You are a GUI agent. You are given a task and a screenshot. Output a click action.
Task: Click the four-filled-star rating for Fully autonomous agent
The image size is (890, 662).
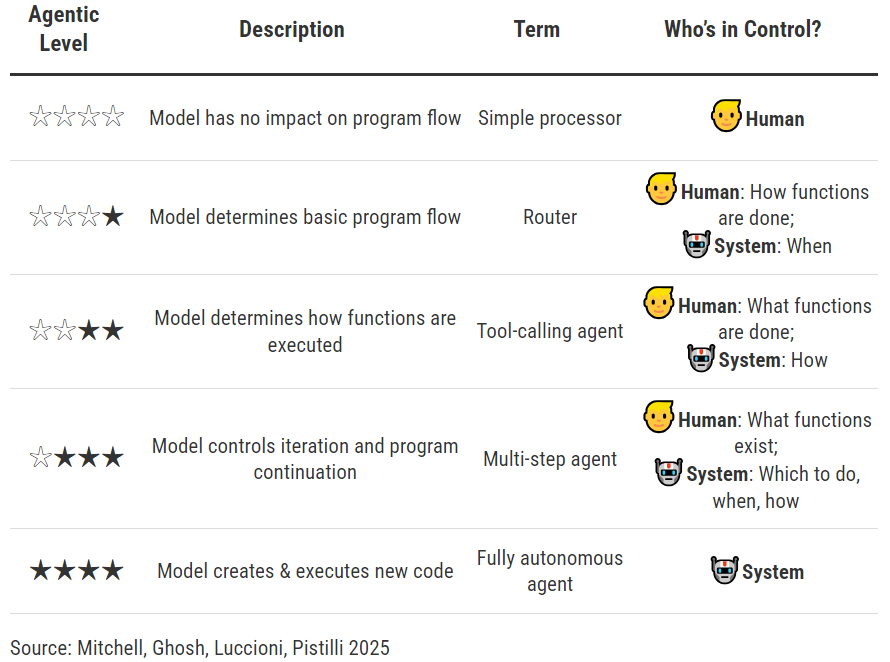click(76, 571)
